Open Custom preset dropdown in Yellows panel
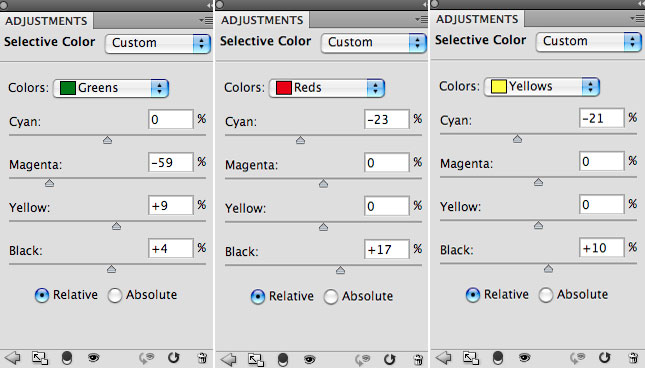This screenshot has width=645, height=368. [x=589, y=41]
